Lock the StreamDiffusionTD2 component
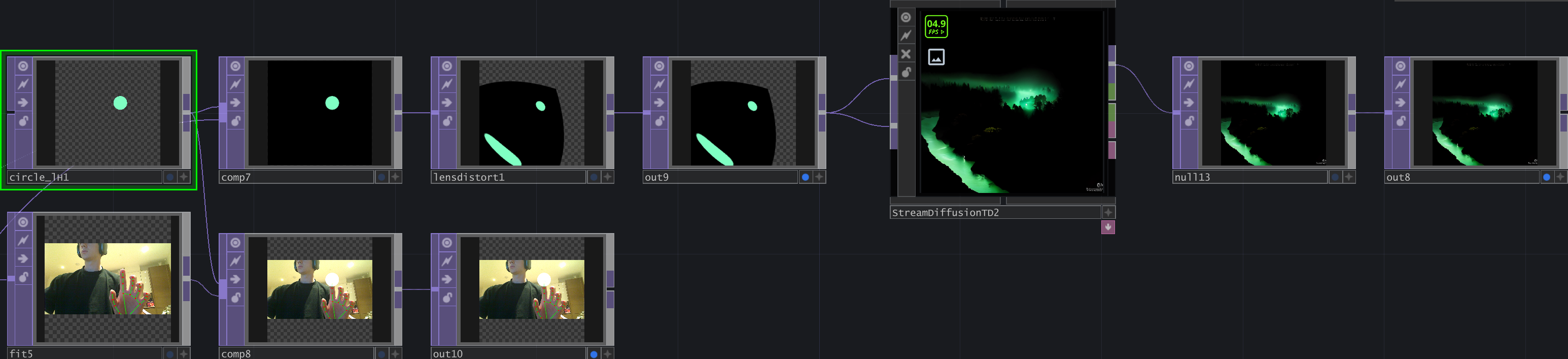Viewport: 1568px width, 359px height. click(905, 72)
